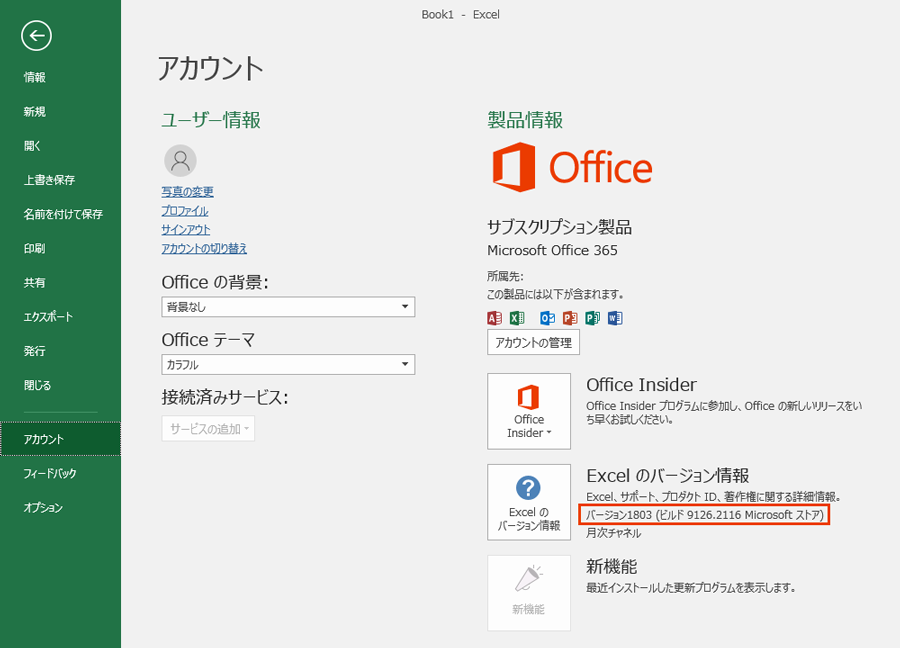
Task: Click the Publisher app icon
Action: [x=592, y=318]
